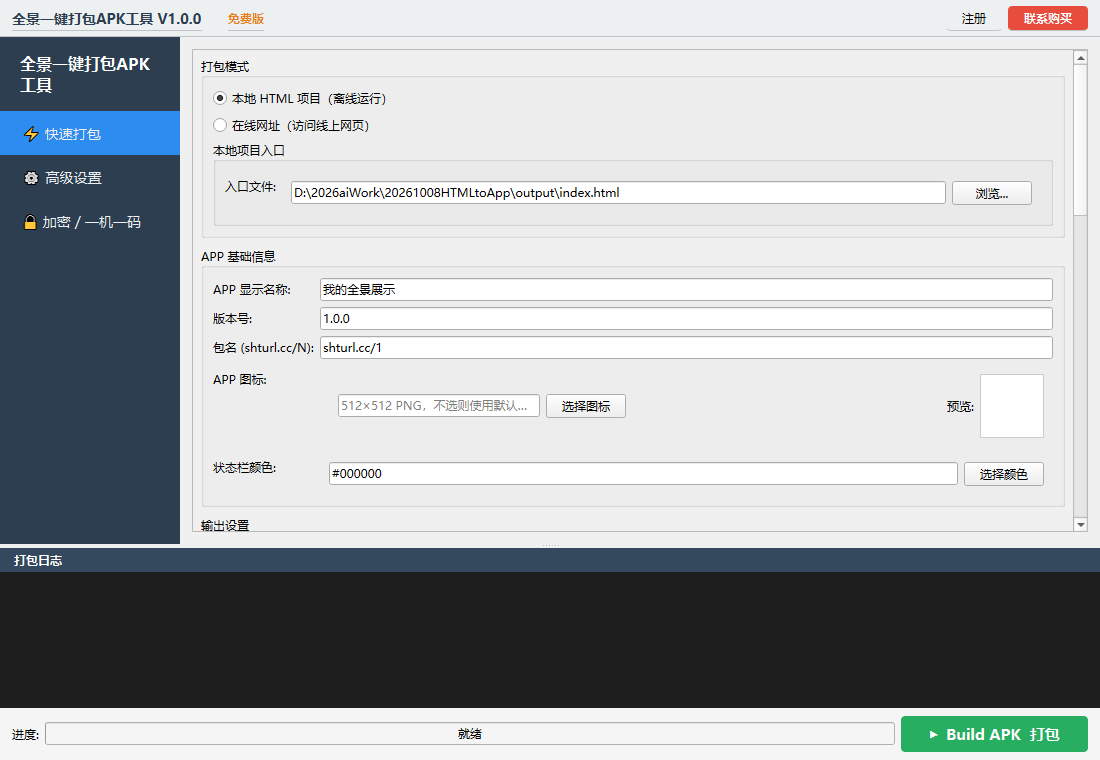Click the 全景一键打包APK工具 V1.0.0 title text
Image resolution: width=1100 pixels, height=760 pixels.
[107, 19]
